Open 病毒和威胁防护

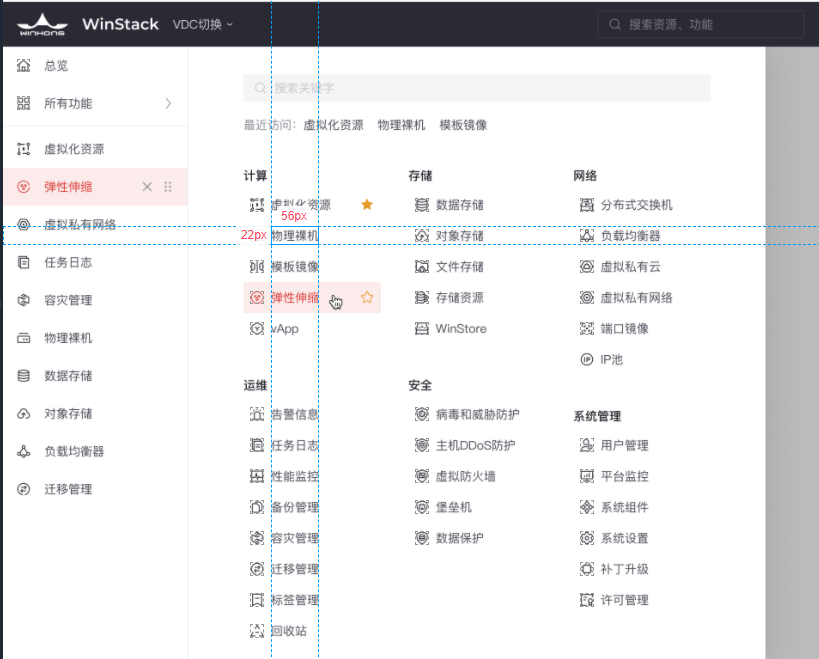[477, 415]
